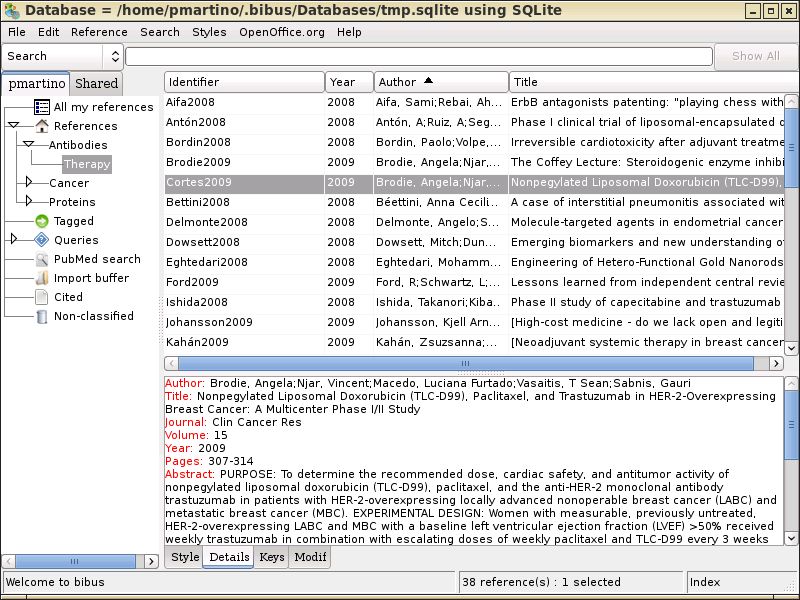
Task: Click into the search text field
Action: coord(419,56)
